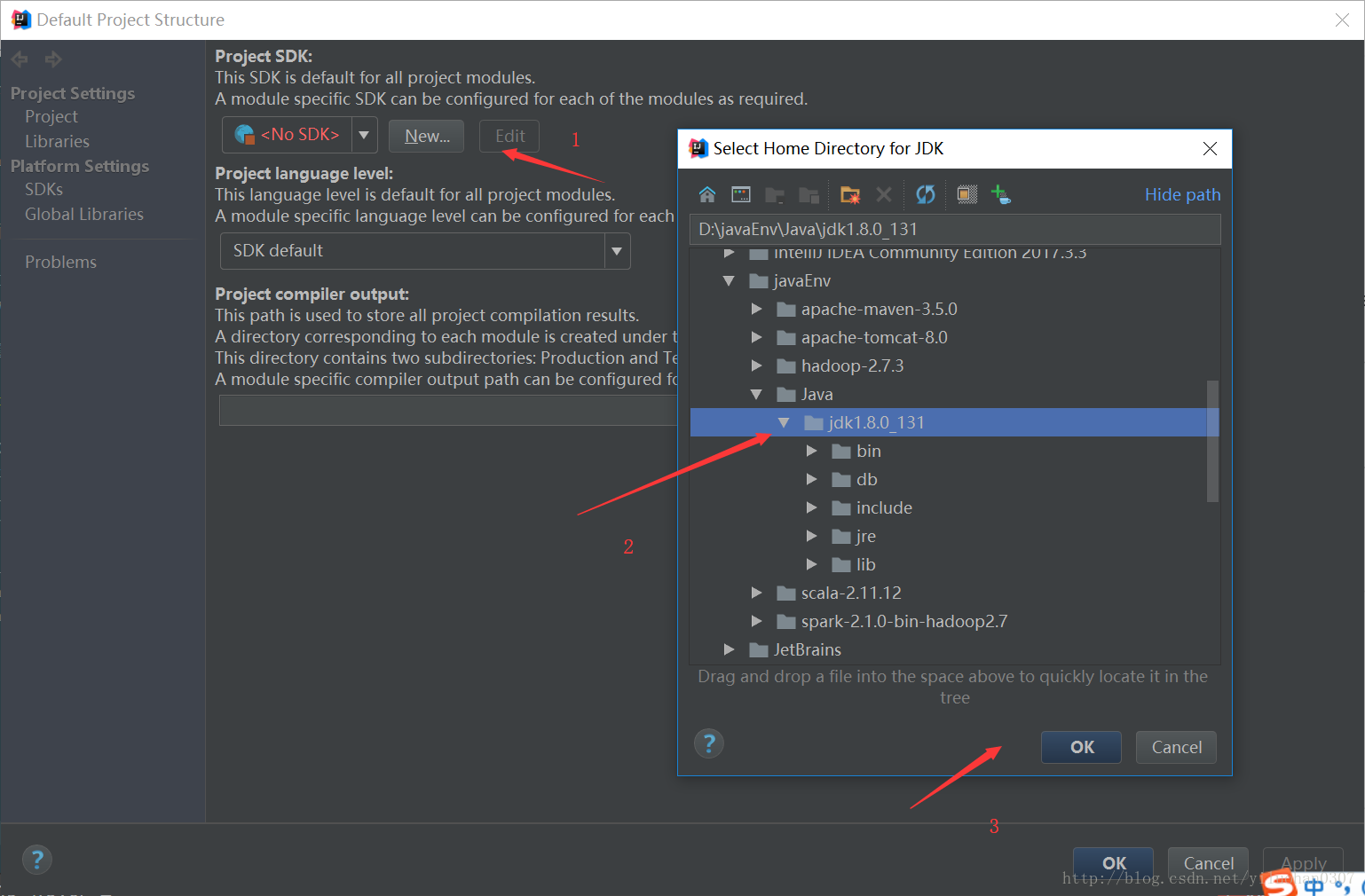Go to the home directory icon
Viewport: 1365px width, 896px height.
pyautogui.click(x=707, y=194)
